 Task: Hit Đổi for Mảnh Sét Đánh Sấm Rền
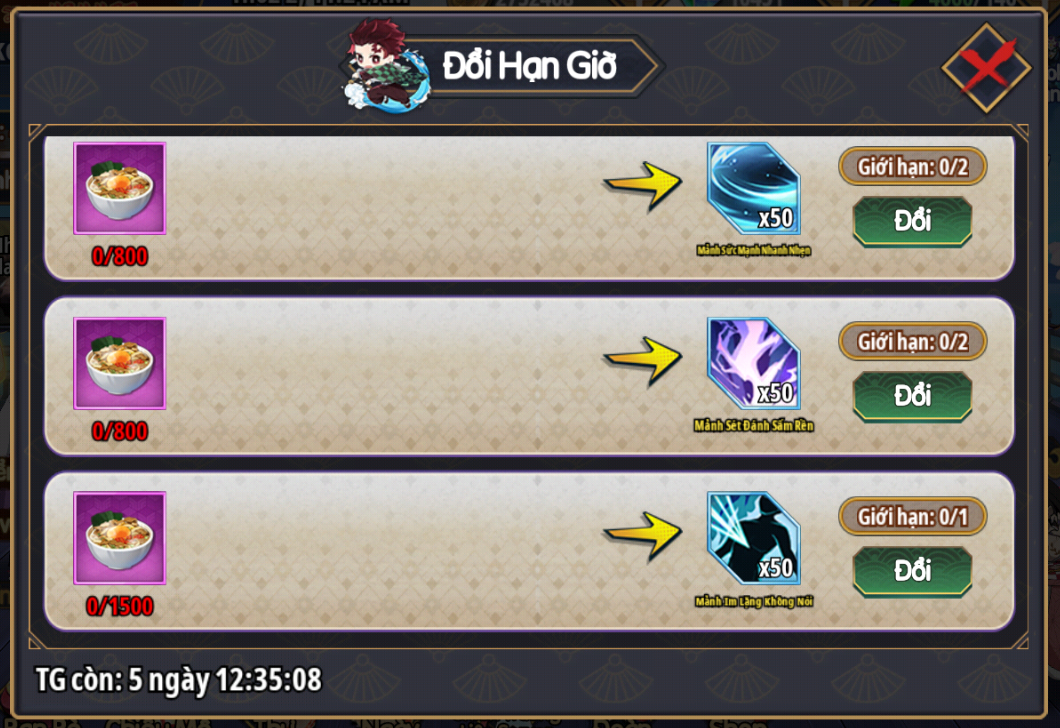tap(913, 396)
